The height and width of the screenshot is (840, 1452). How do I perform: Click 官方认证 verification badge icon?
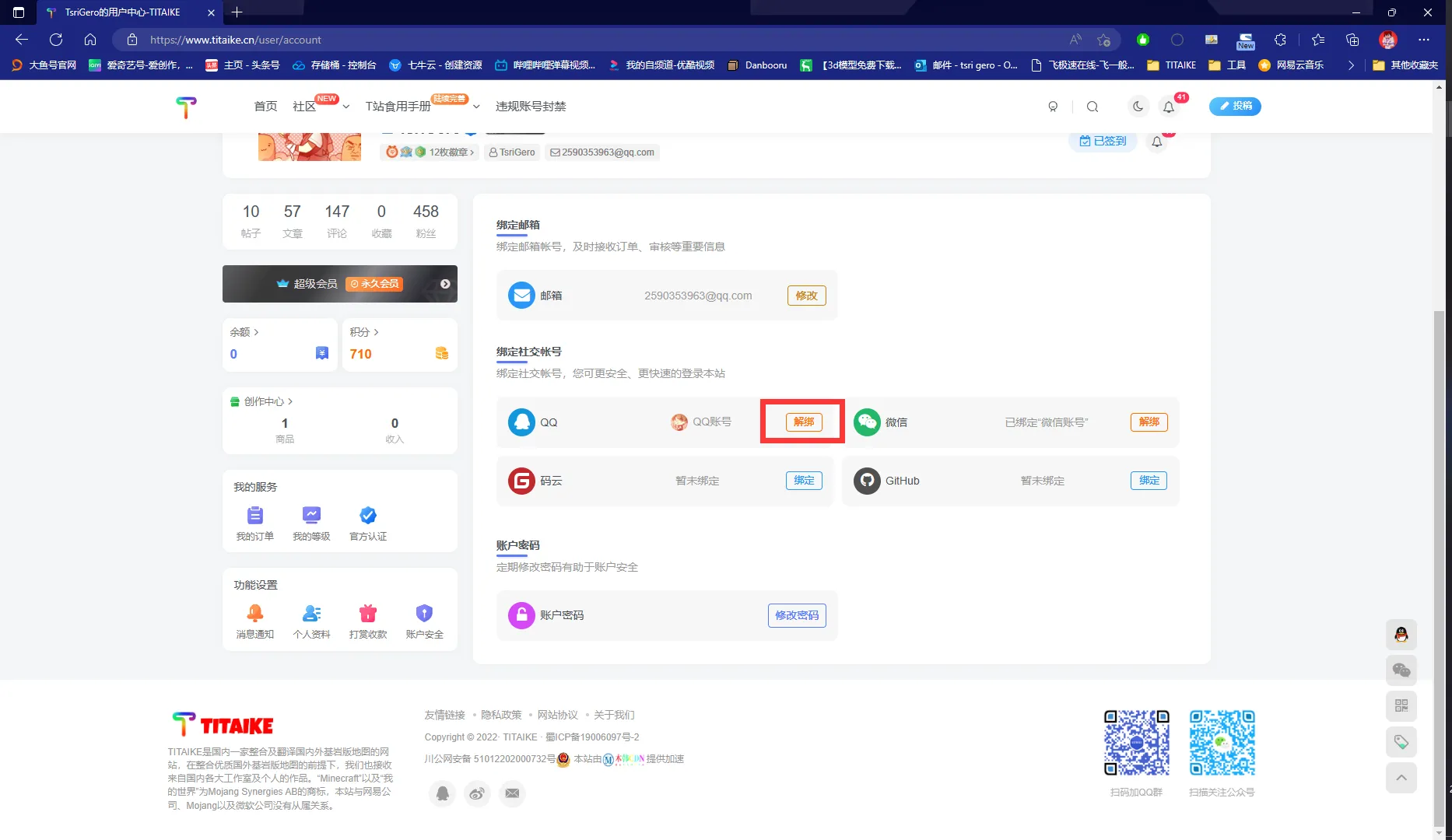368,516
